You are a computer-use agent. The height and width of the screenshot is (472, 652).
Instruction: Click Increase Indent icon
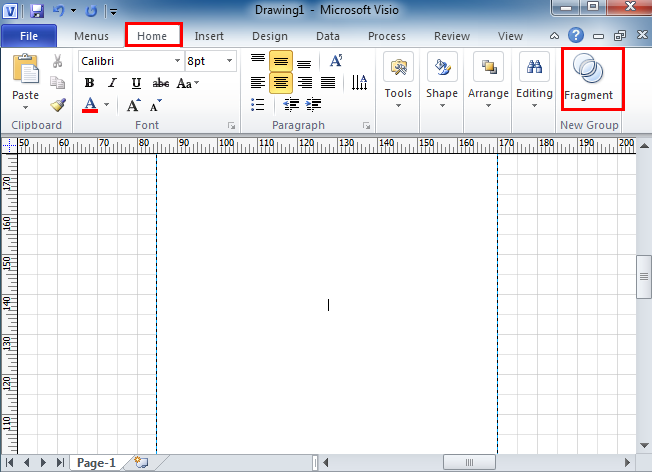coord(313,104)
